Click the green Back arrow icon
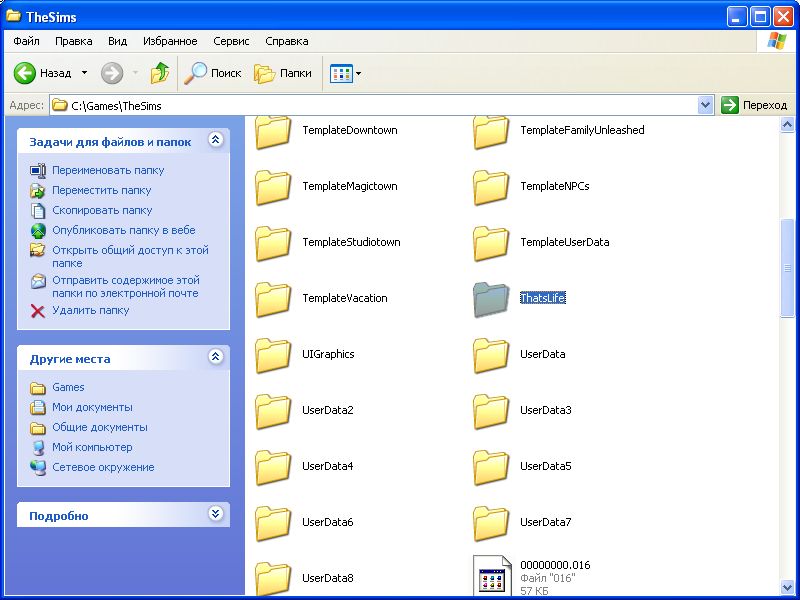 coord(24,73)
